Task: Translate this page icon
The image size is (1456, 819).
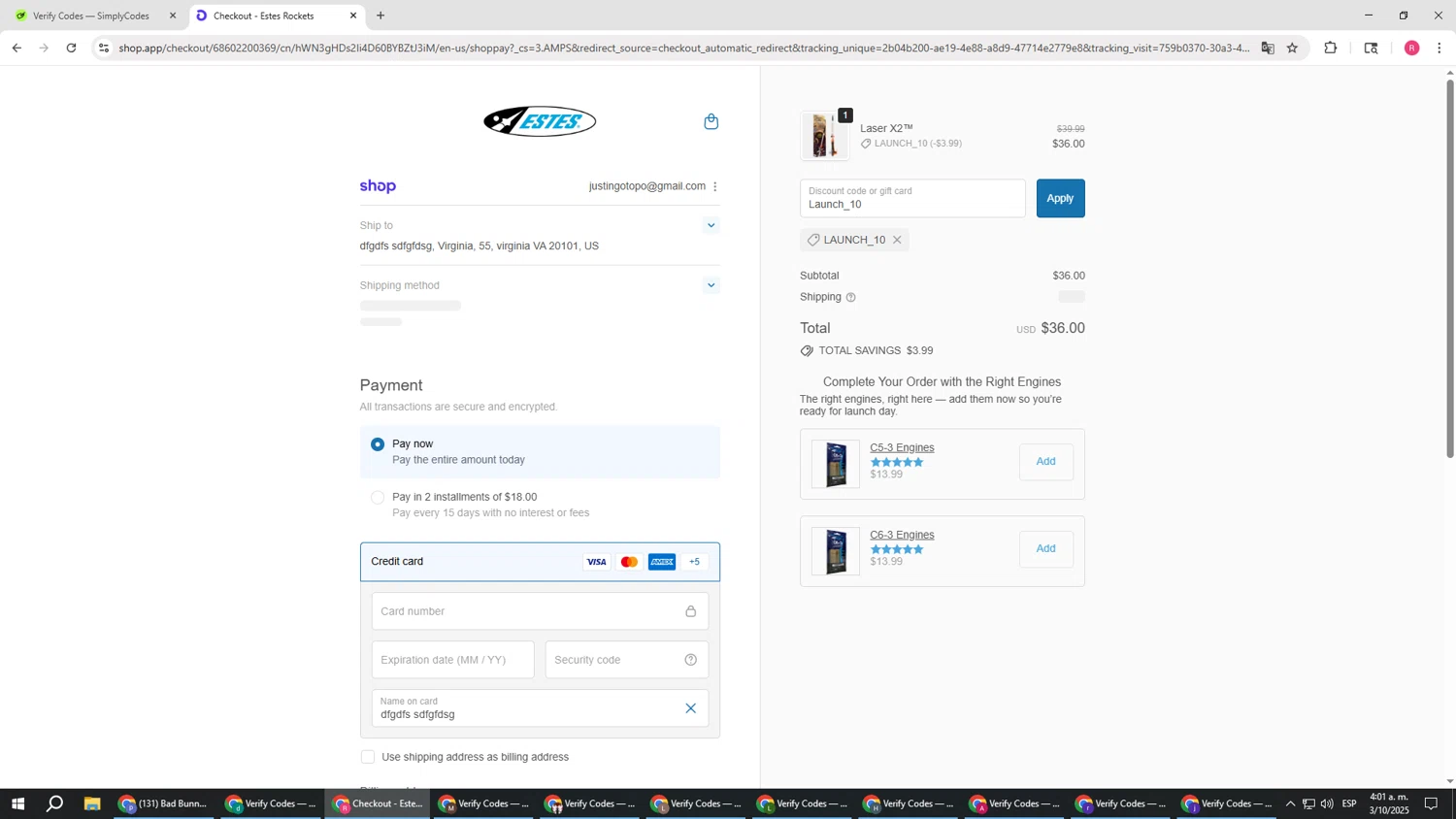Action: [x=1268, y=48]
